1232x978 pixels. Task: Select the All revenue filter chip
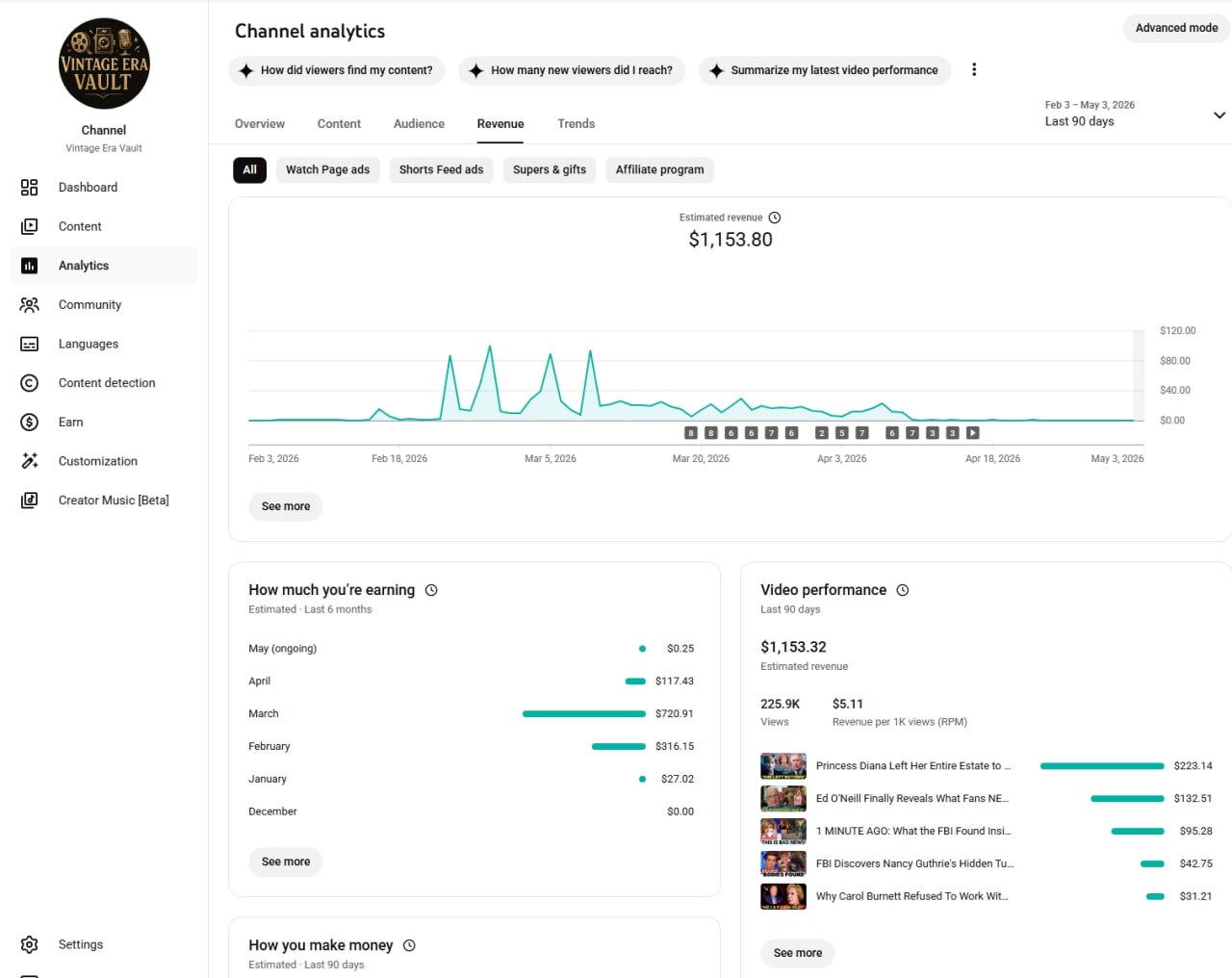[x=249, y=169]
